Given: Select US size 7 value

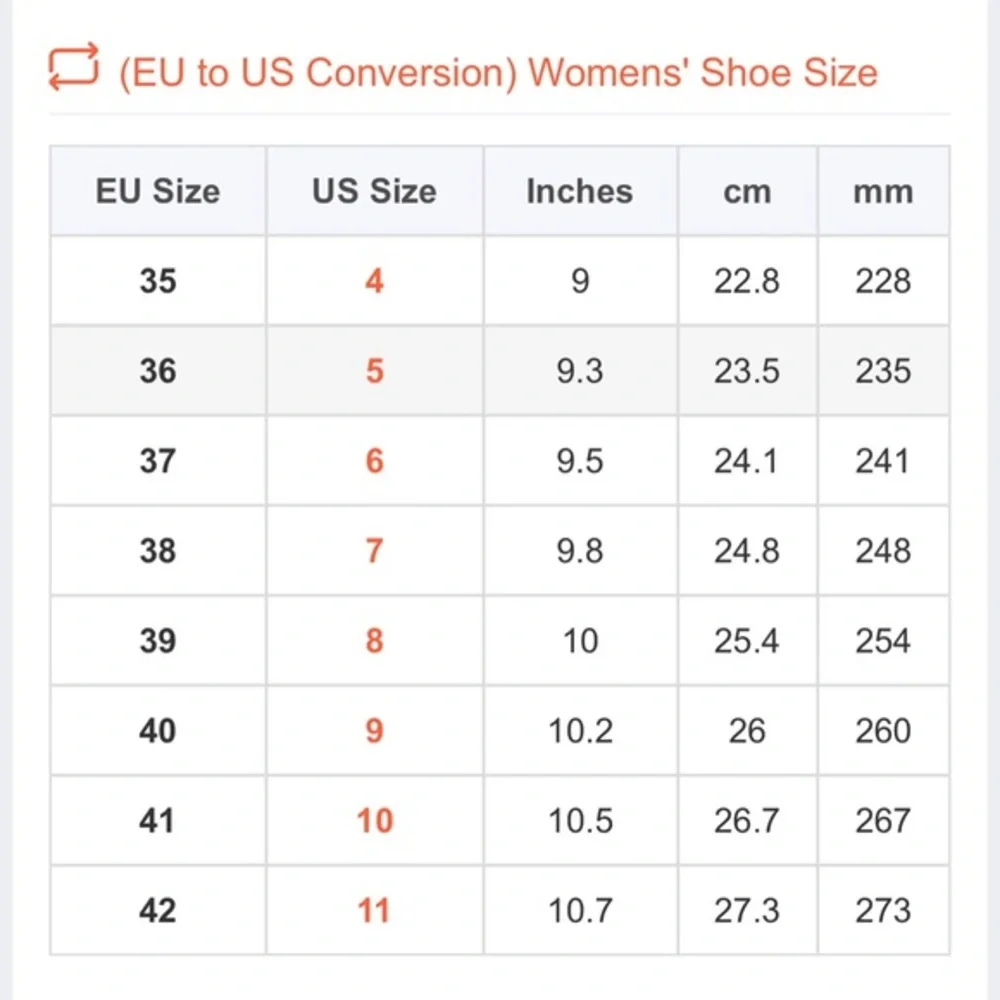Looking at the screenshot, I should click(374, 551).
